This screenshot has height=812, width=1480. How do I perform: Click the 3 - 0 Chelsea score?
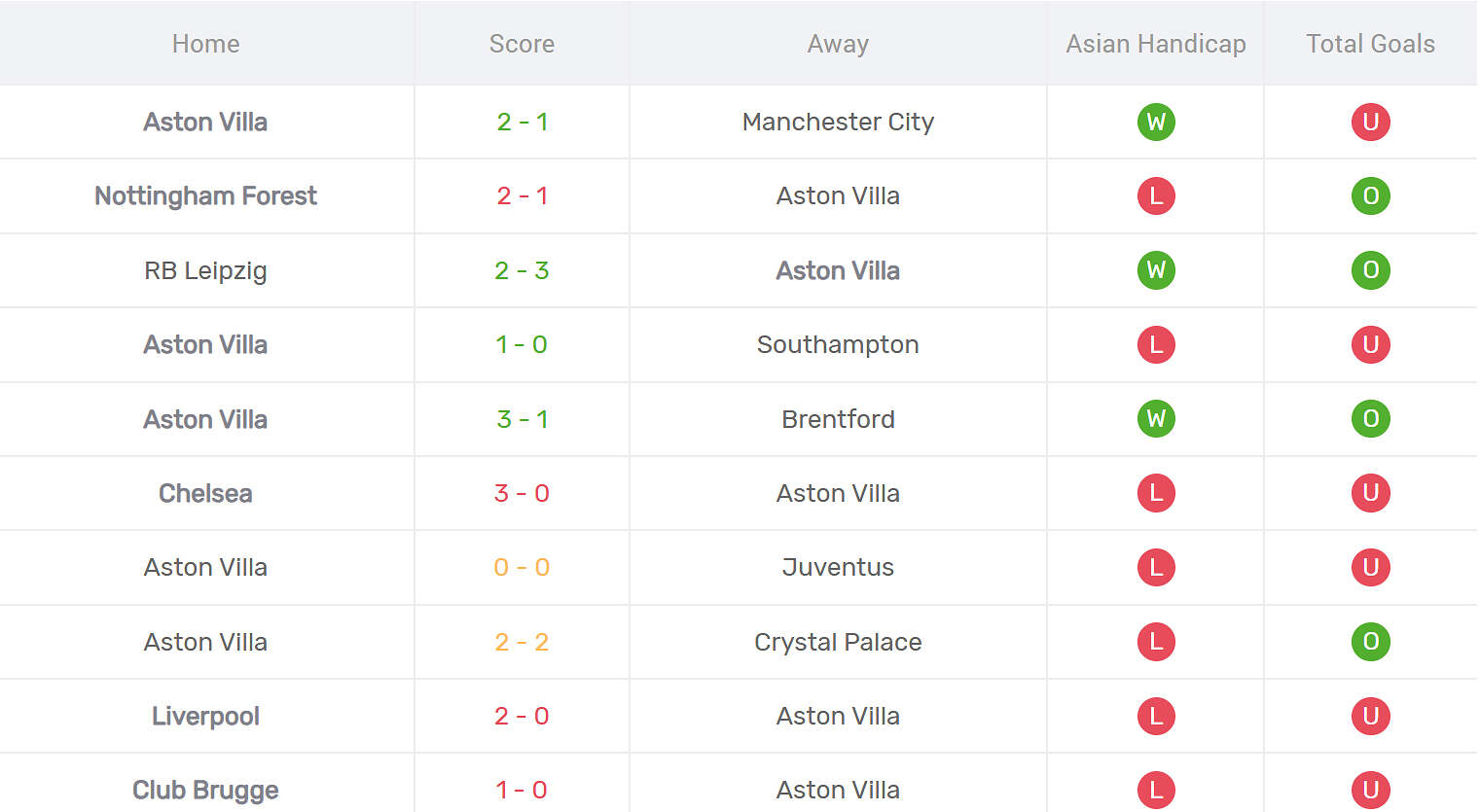point(522,493)
